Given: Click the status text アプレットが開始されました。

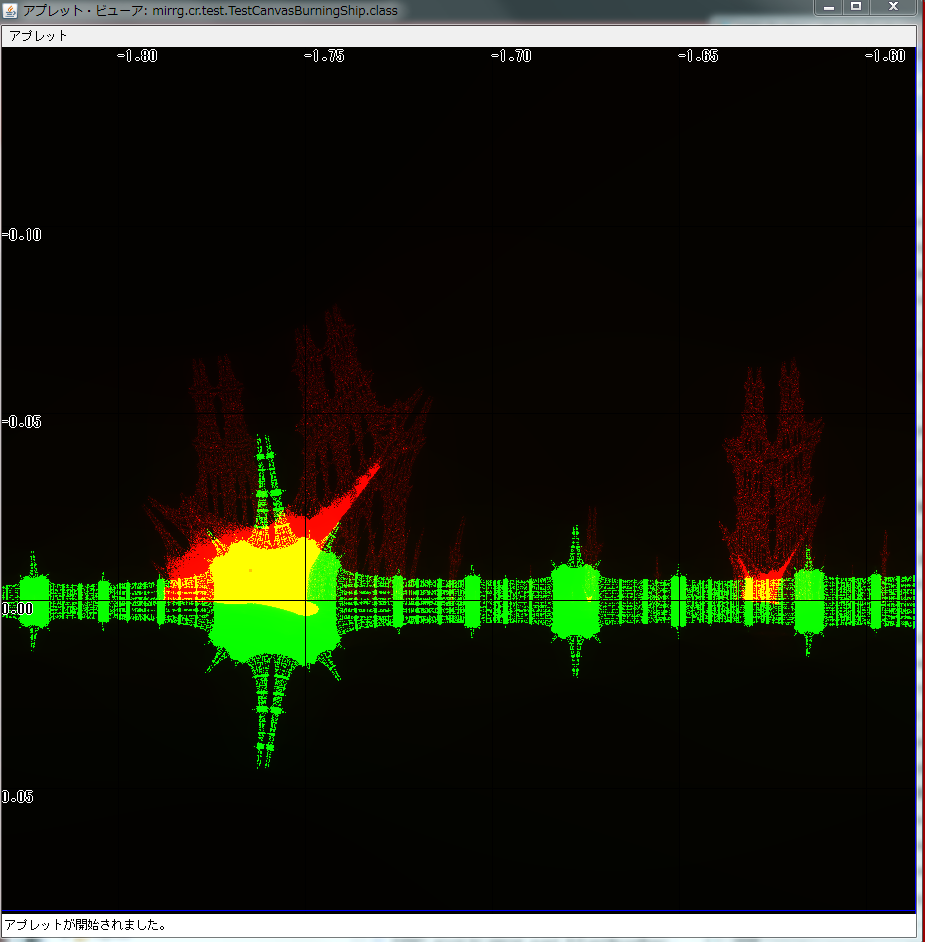Looking at the screenshot, I should click(85, 924).
